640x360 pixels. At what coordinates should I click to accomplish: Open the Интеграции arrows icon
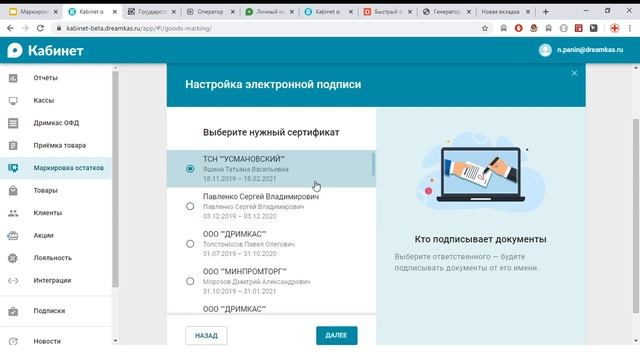click(x=13, y=280)
